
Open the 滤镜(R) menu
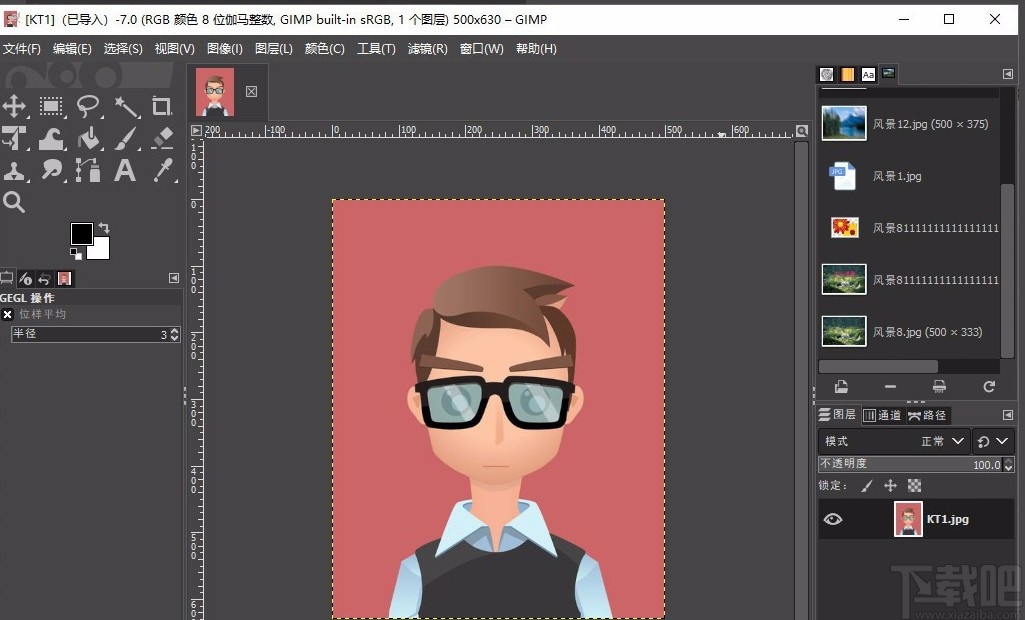pyautogui.click(x=427, y=49)
